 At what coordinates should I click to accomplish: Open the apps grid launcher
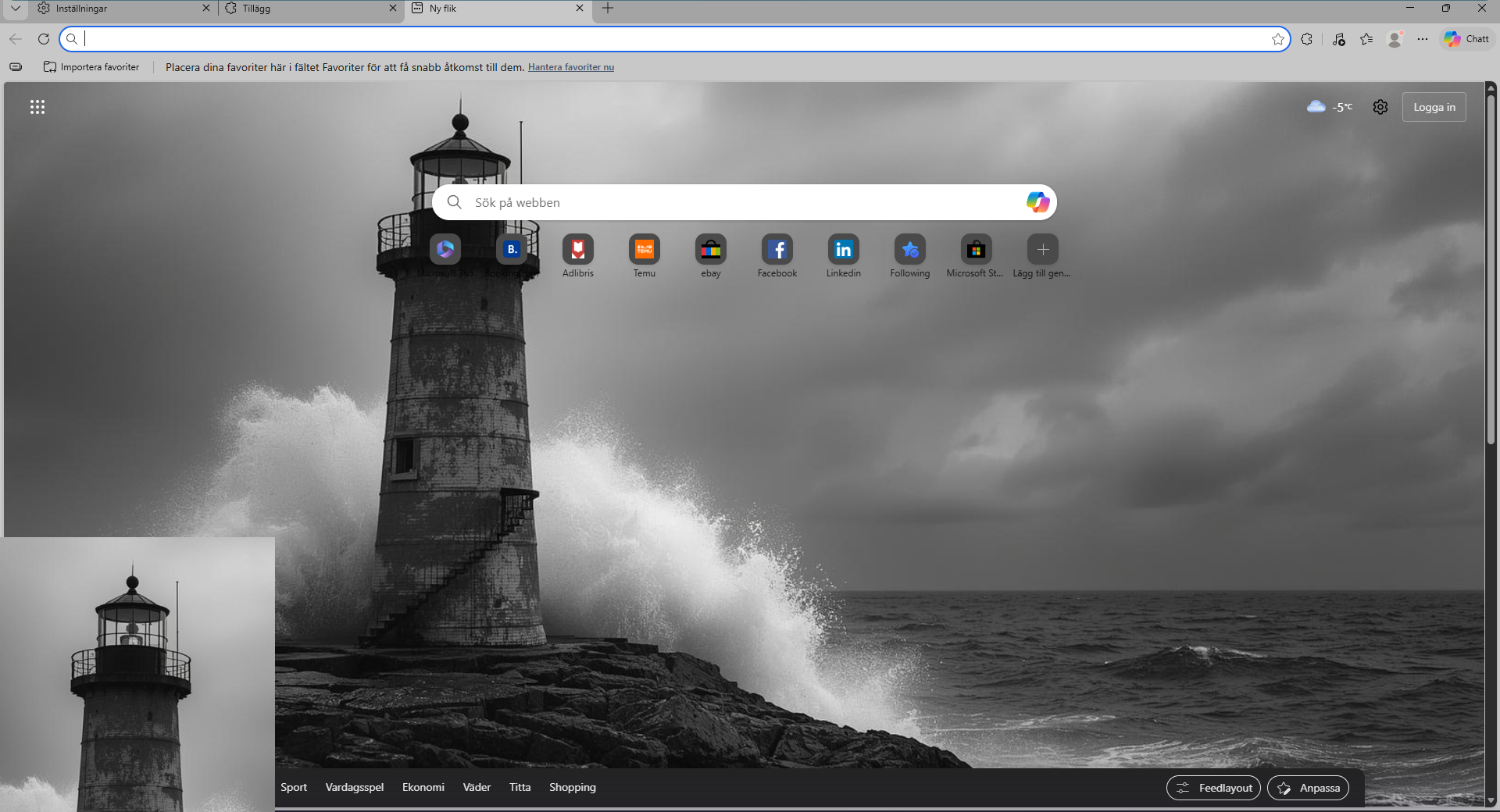[x=37, y=107]
